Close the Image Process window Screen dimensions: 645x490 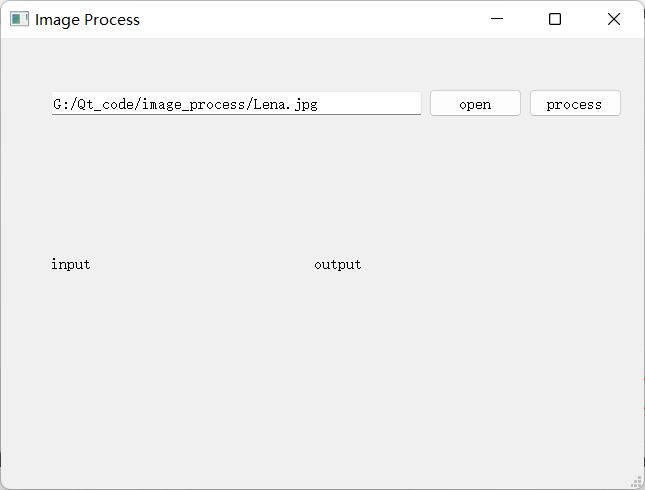tap(614, 19)
